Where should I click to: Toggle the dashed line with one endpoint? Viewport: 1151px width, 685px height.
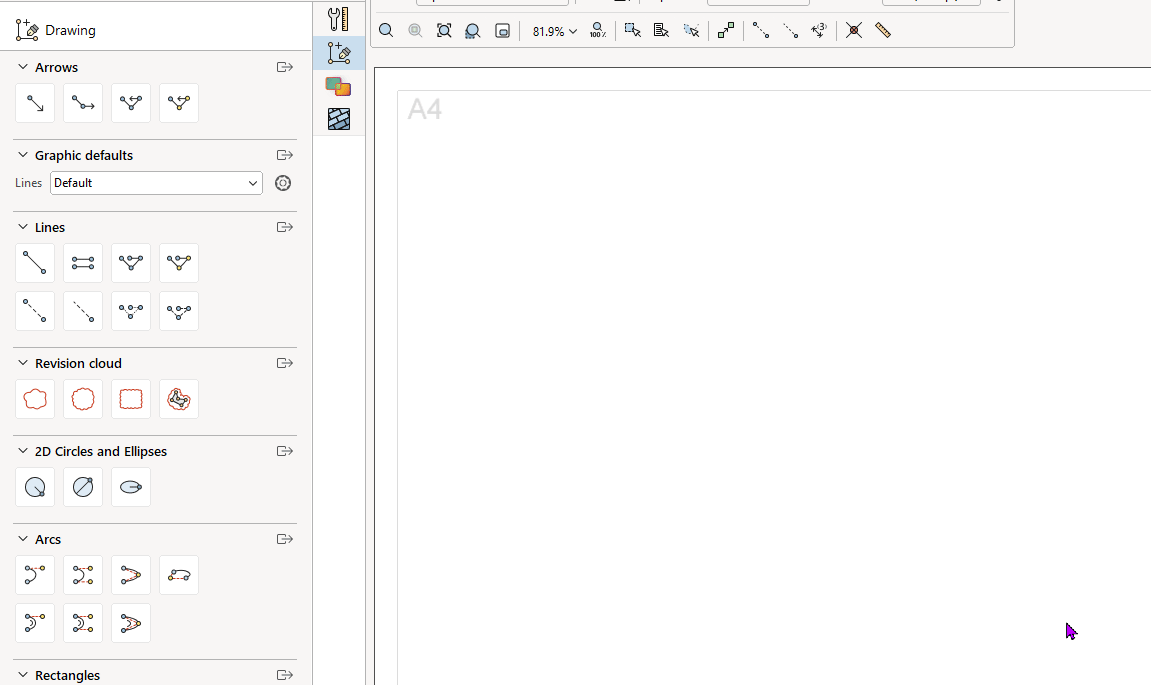pos(790,30)
